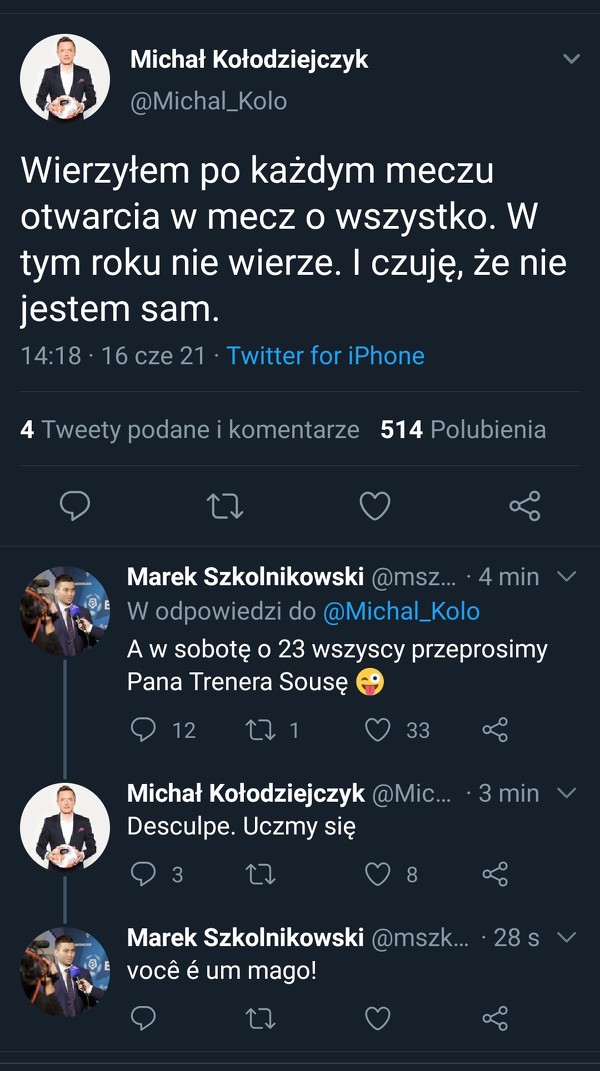Share the main tweet
This screenshot has width=600, height=1071.
525,507
